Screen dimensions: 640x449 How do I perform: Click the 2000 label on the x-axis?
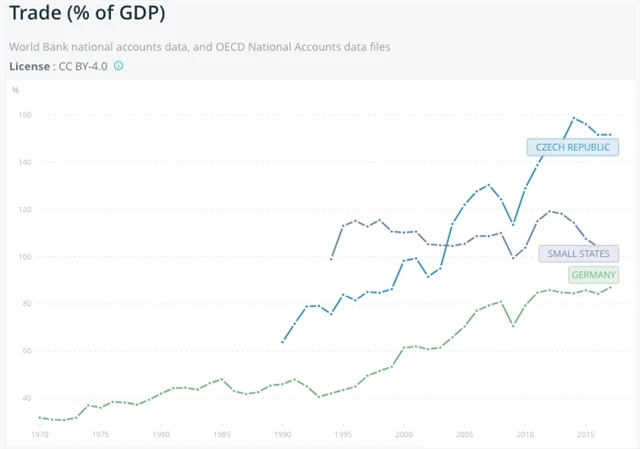pos(404,436)
